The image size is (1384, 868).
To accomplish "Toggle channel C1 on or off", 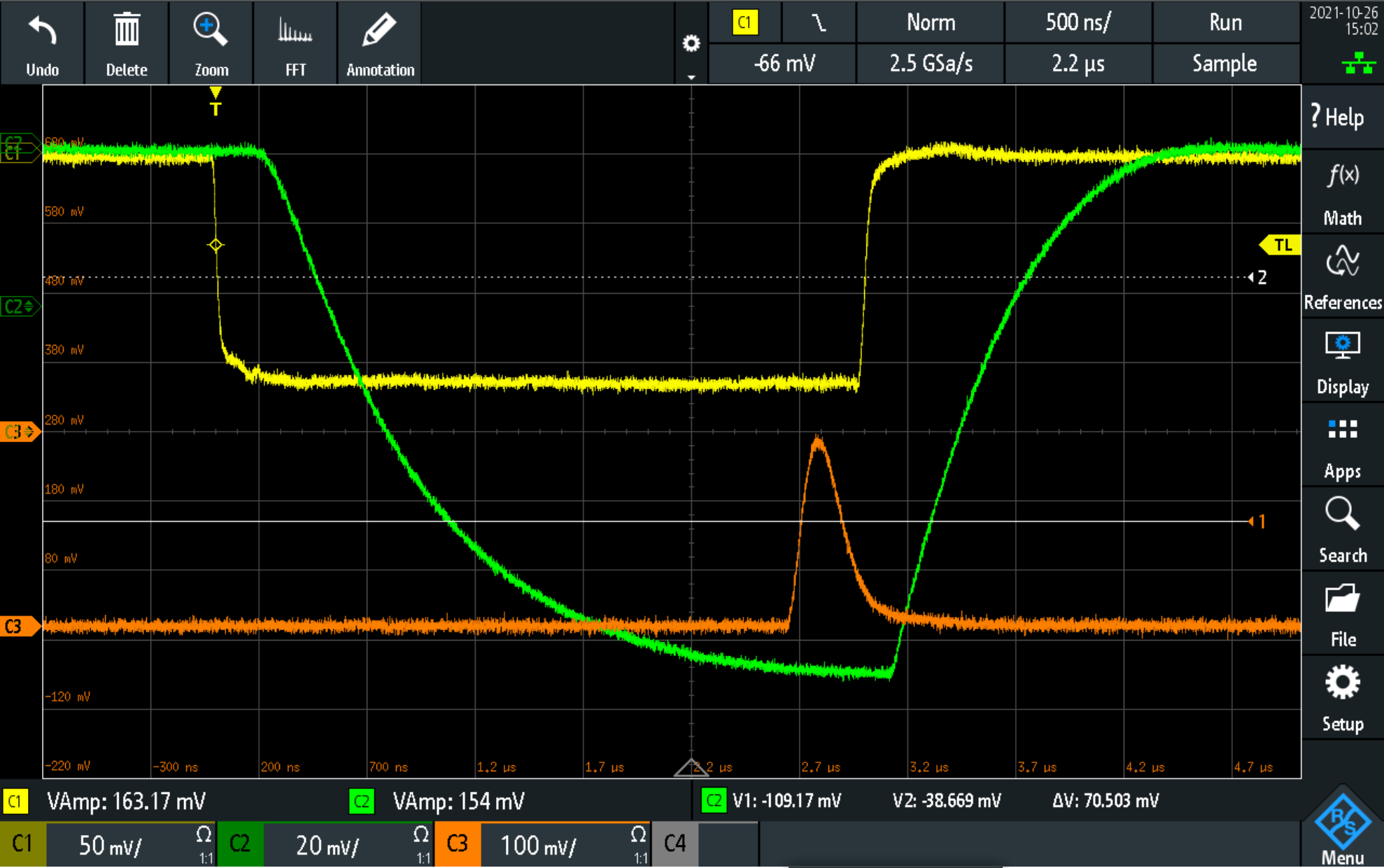I will [22, 844].
